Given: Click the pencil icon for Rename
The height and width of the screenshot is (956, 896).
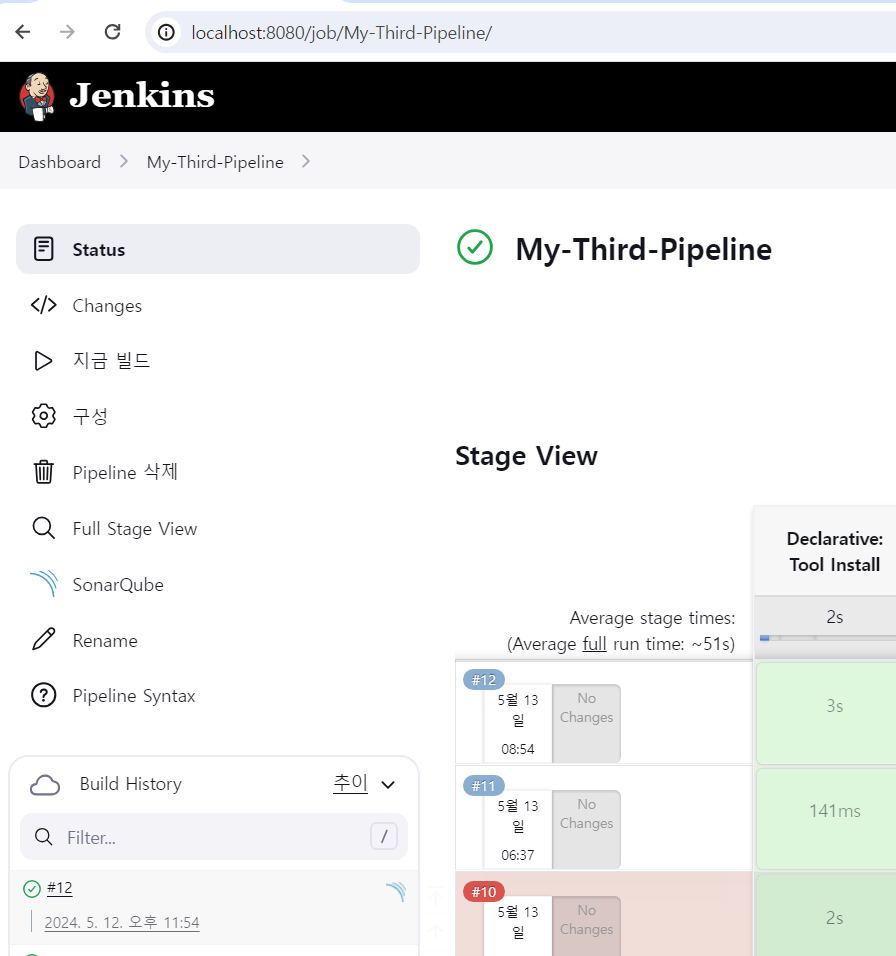Looking at the screenshot, I should pos(43,640).
